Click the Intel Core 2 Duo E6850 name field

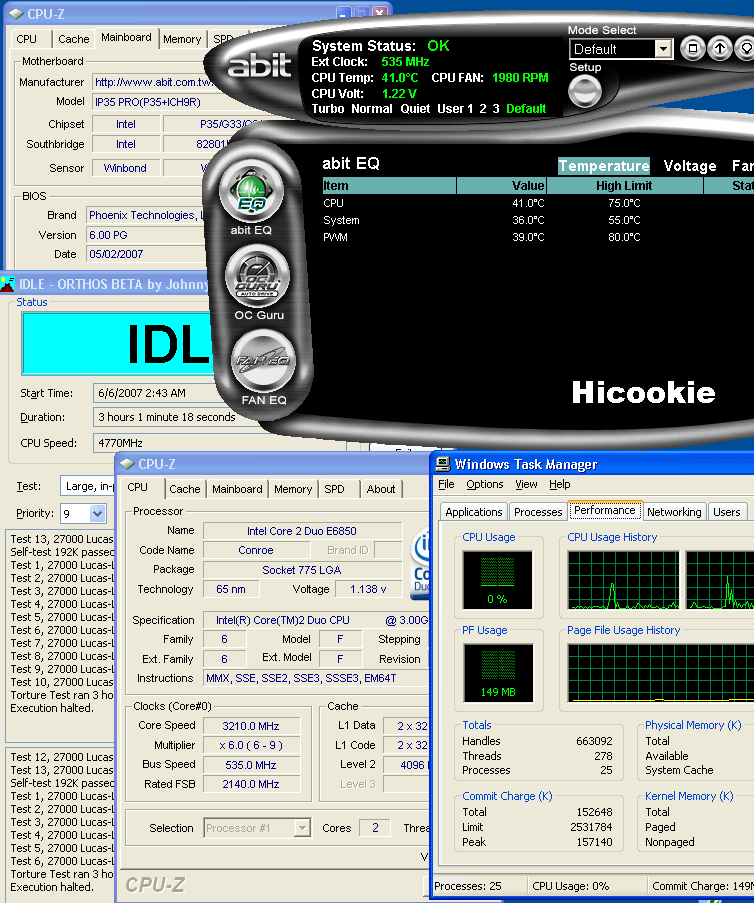coord(302,531)
